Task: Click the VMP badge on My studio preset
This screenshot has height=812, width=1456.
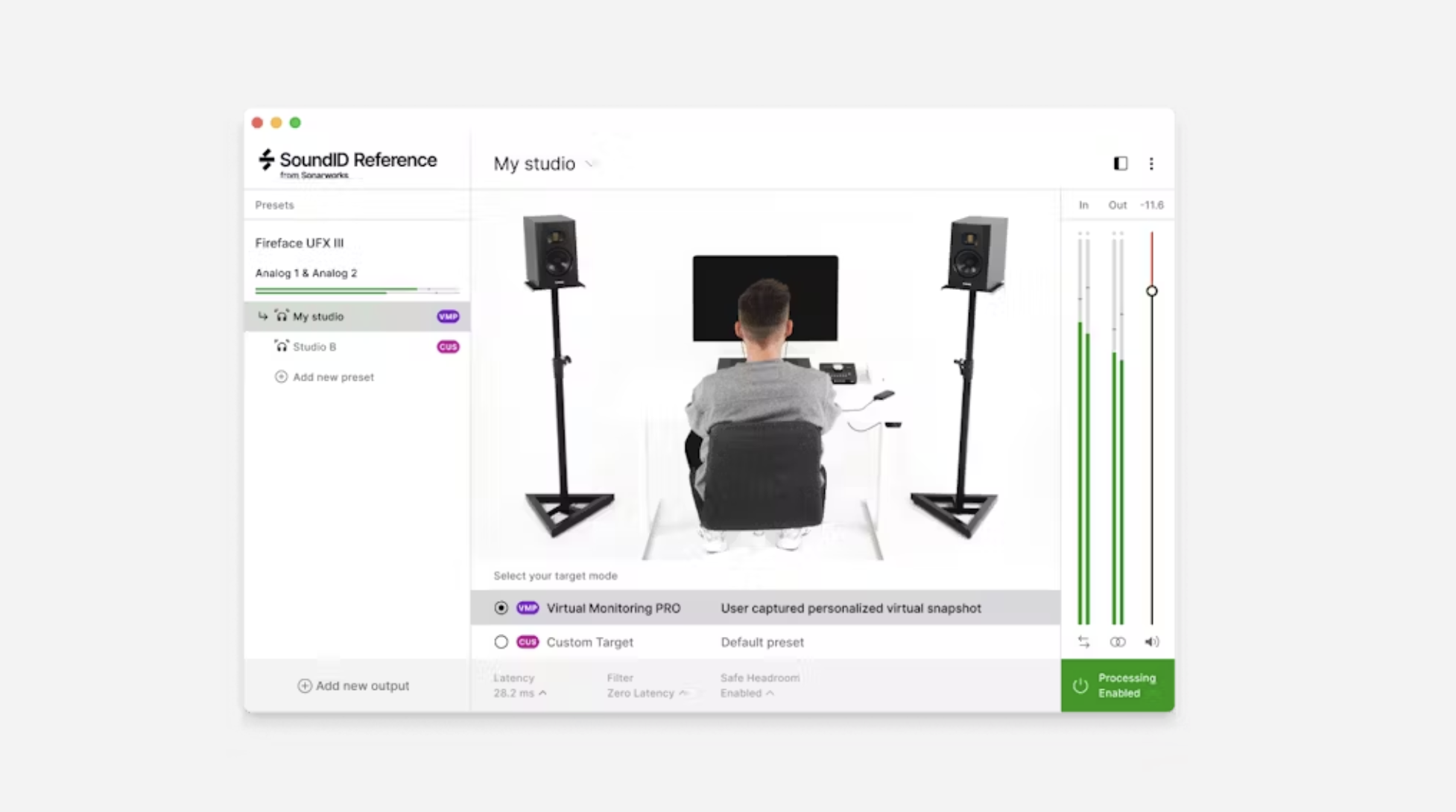Action: (x=448, y=317)
